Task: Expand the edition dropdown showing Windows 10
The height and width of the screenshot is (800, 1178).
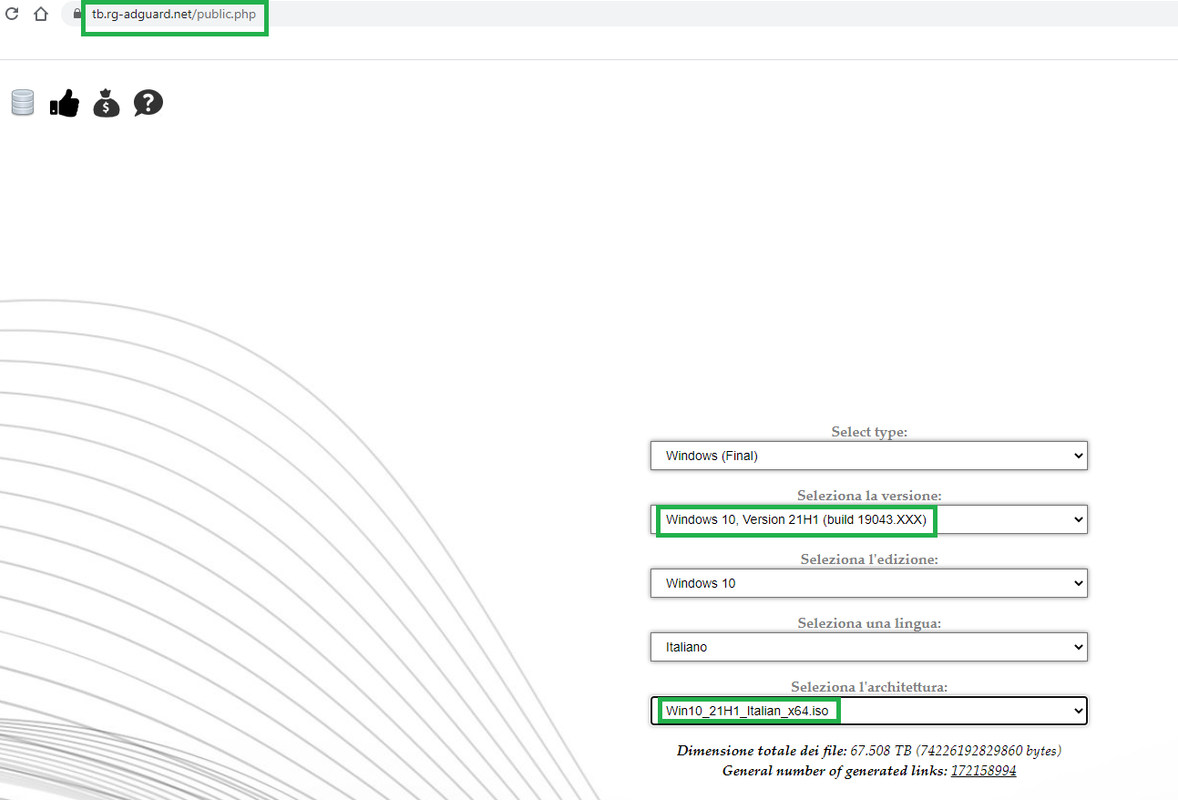Action: point(868,584)
